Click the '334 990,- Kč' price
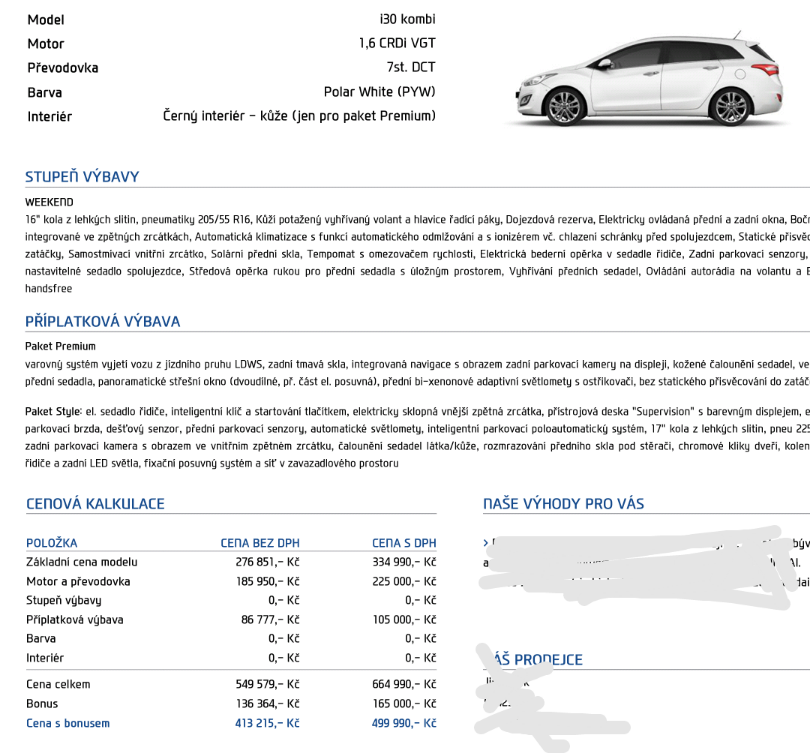 [404, 562]
